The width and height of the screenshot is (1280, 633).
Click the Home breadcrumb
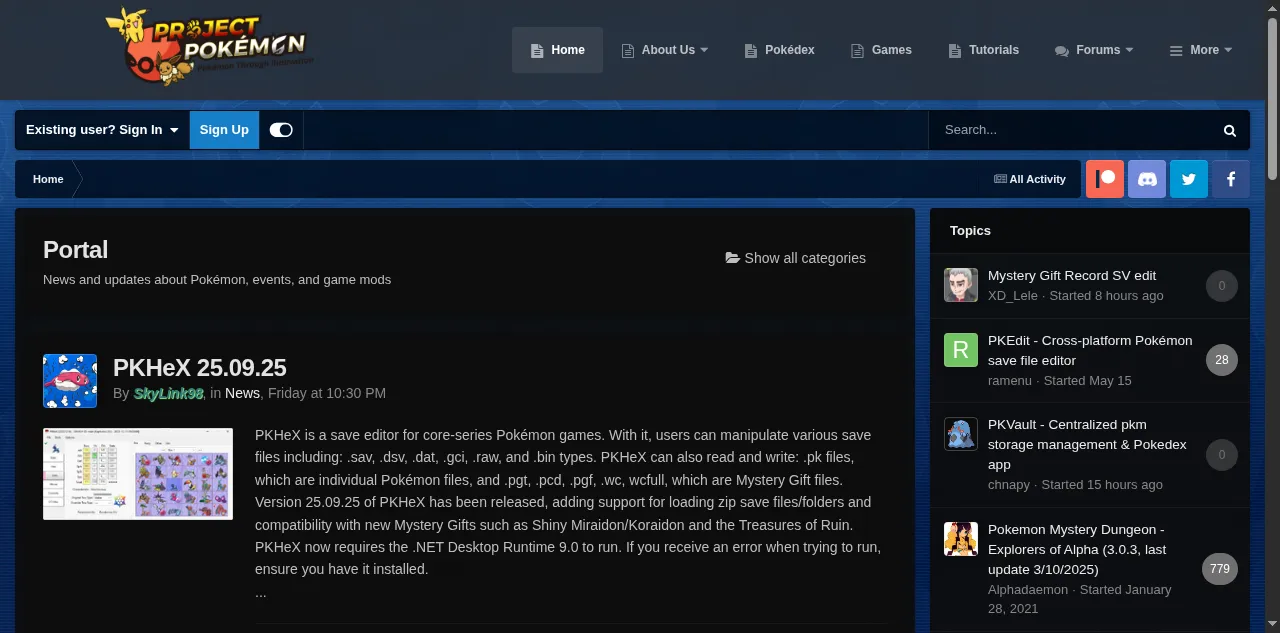pos(48,179)
